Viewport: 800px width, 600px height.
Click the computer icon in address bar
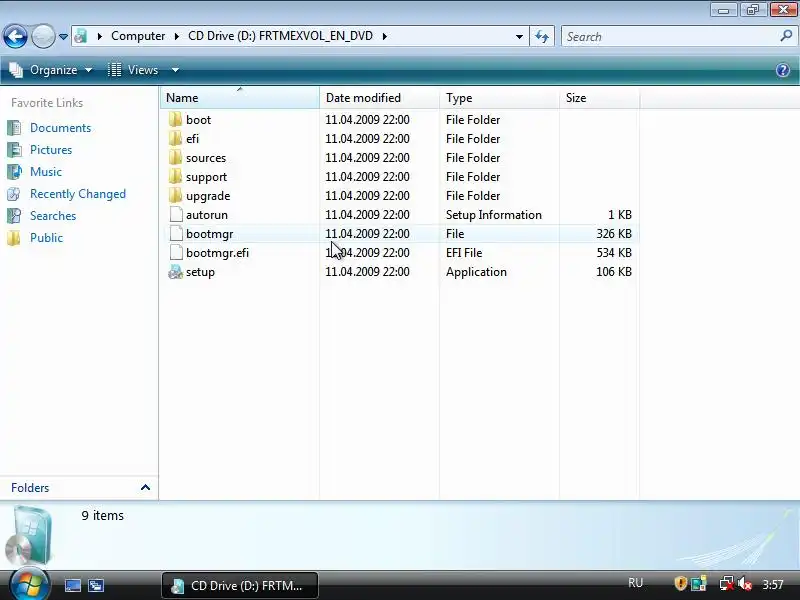click(81, 36)
